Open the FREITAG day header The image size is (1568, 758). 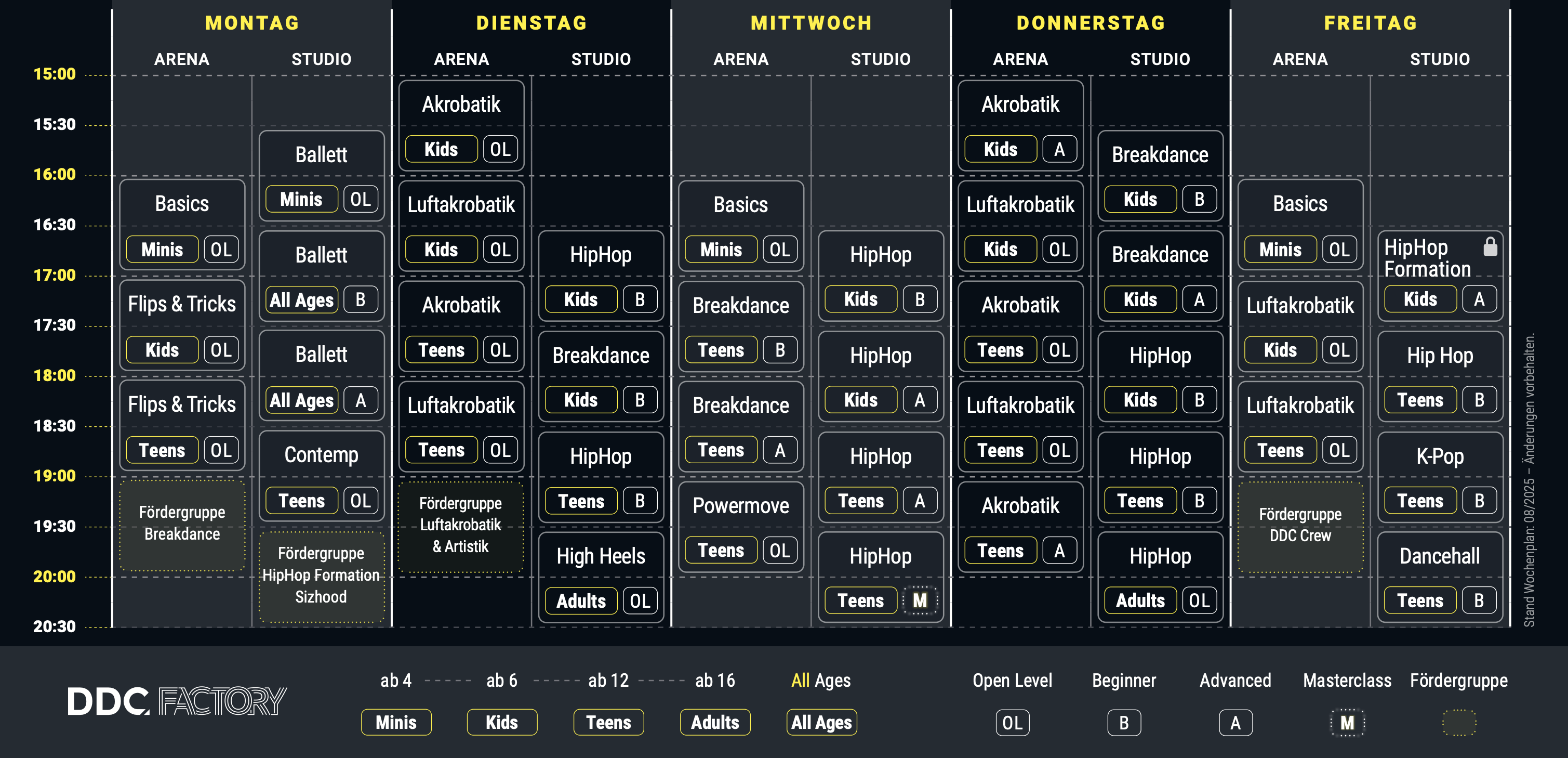tap(1371, 23)
